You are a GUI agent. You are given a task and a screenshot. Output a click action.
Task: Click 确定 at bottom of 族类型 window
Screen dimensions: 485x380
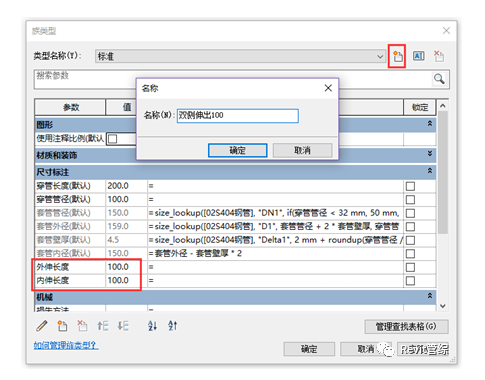tap(309, 349)
